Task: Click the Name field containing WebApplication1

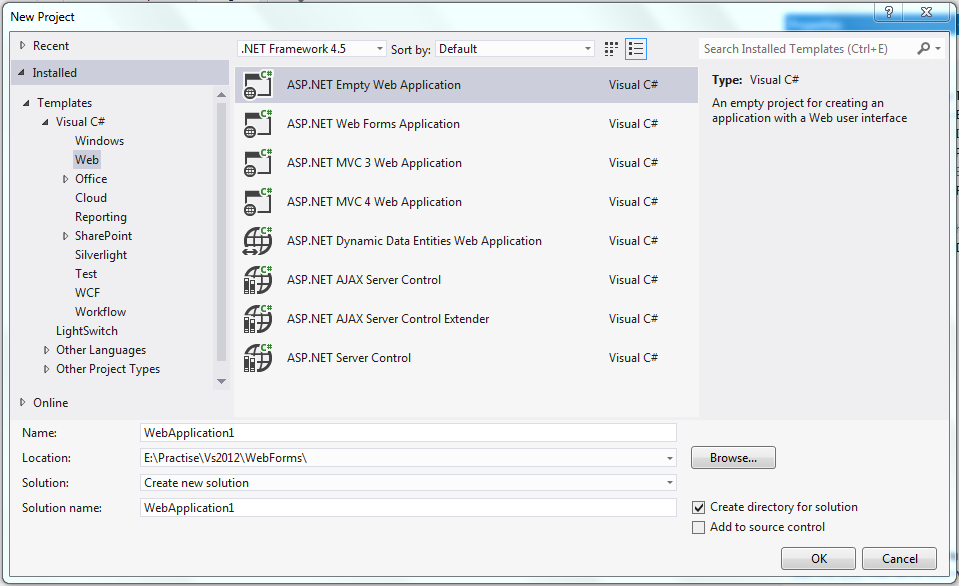Action: click(408, 432)
